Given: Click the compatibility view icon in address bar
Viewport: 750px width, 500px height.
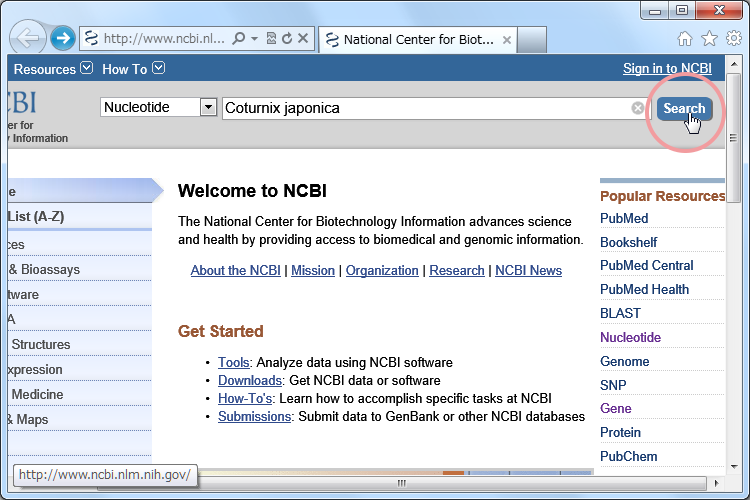Looking at the screenshot, I should click(x=271, y=38).
